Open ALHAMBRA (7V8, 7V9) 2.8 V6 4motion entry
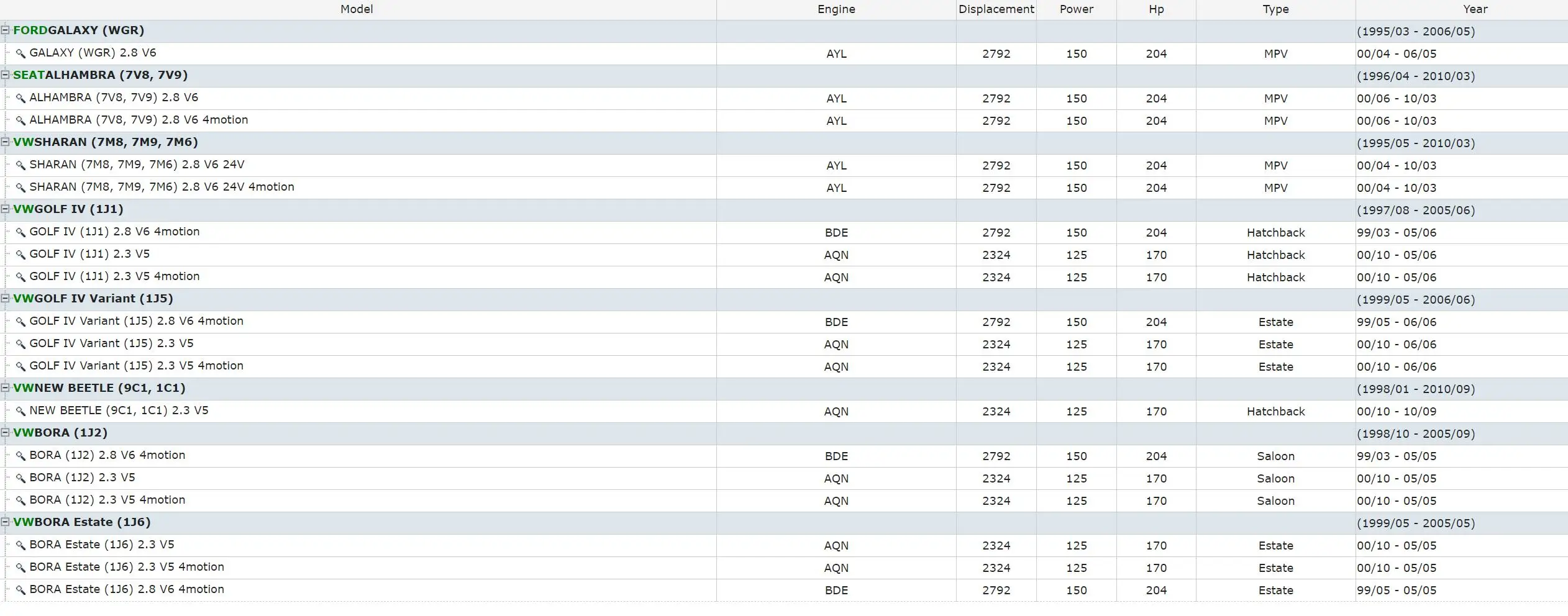 [x=139, y=120]
